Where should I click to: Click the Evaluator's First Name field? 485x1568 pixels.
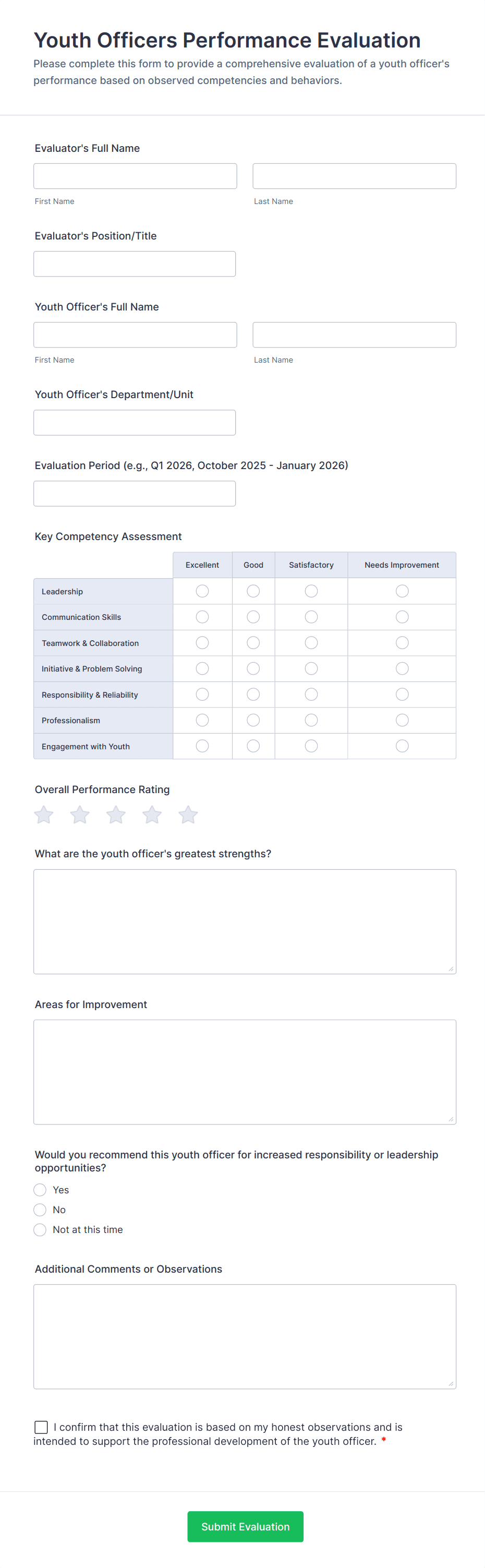tap(135, 176)
